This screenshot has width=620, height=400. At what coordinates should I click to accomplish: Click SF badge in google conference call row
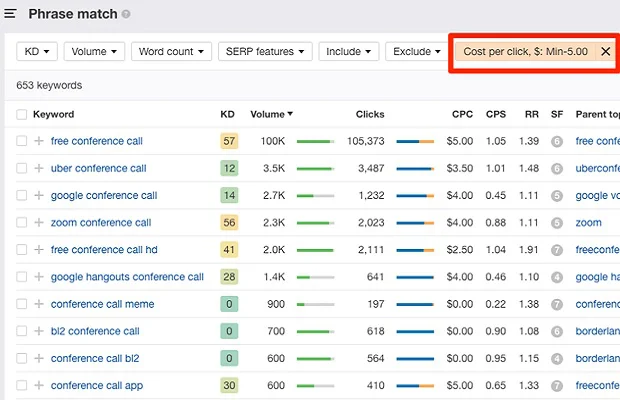(x=557, y=196)
